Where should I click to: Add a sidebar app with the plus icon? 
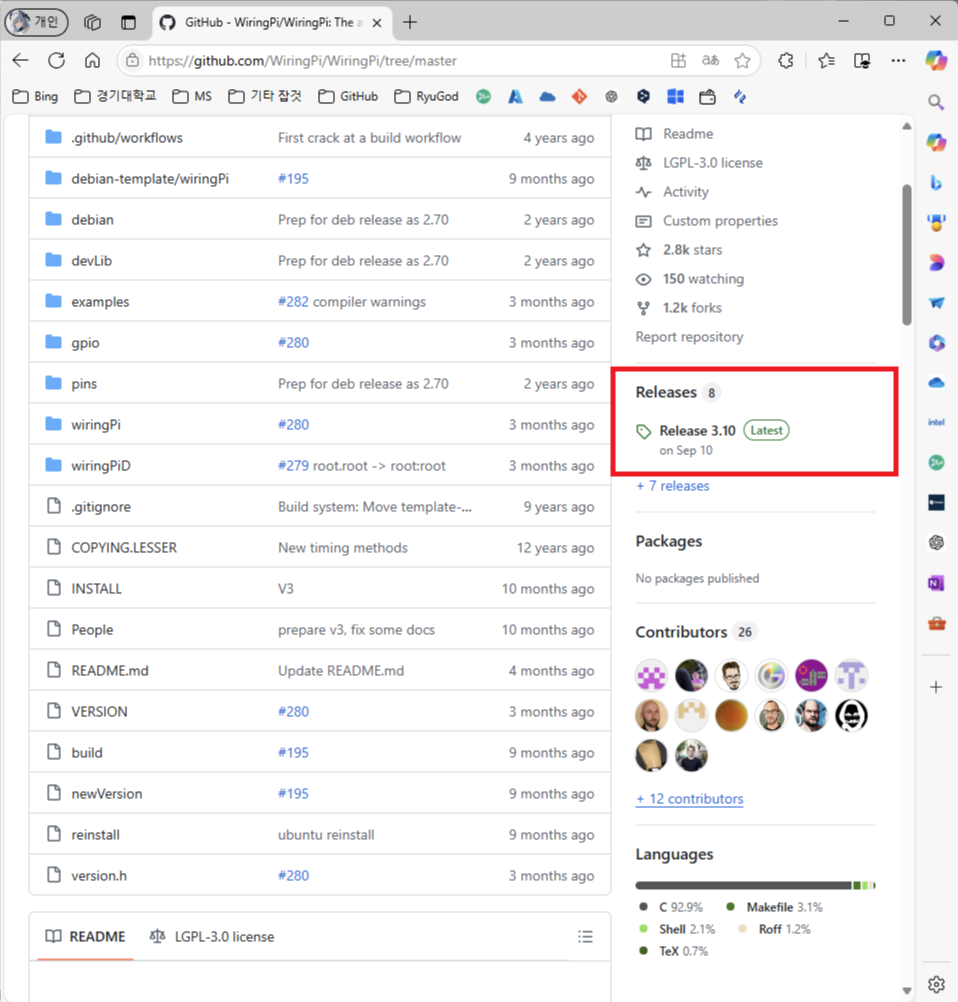(x=936, y=687)
